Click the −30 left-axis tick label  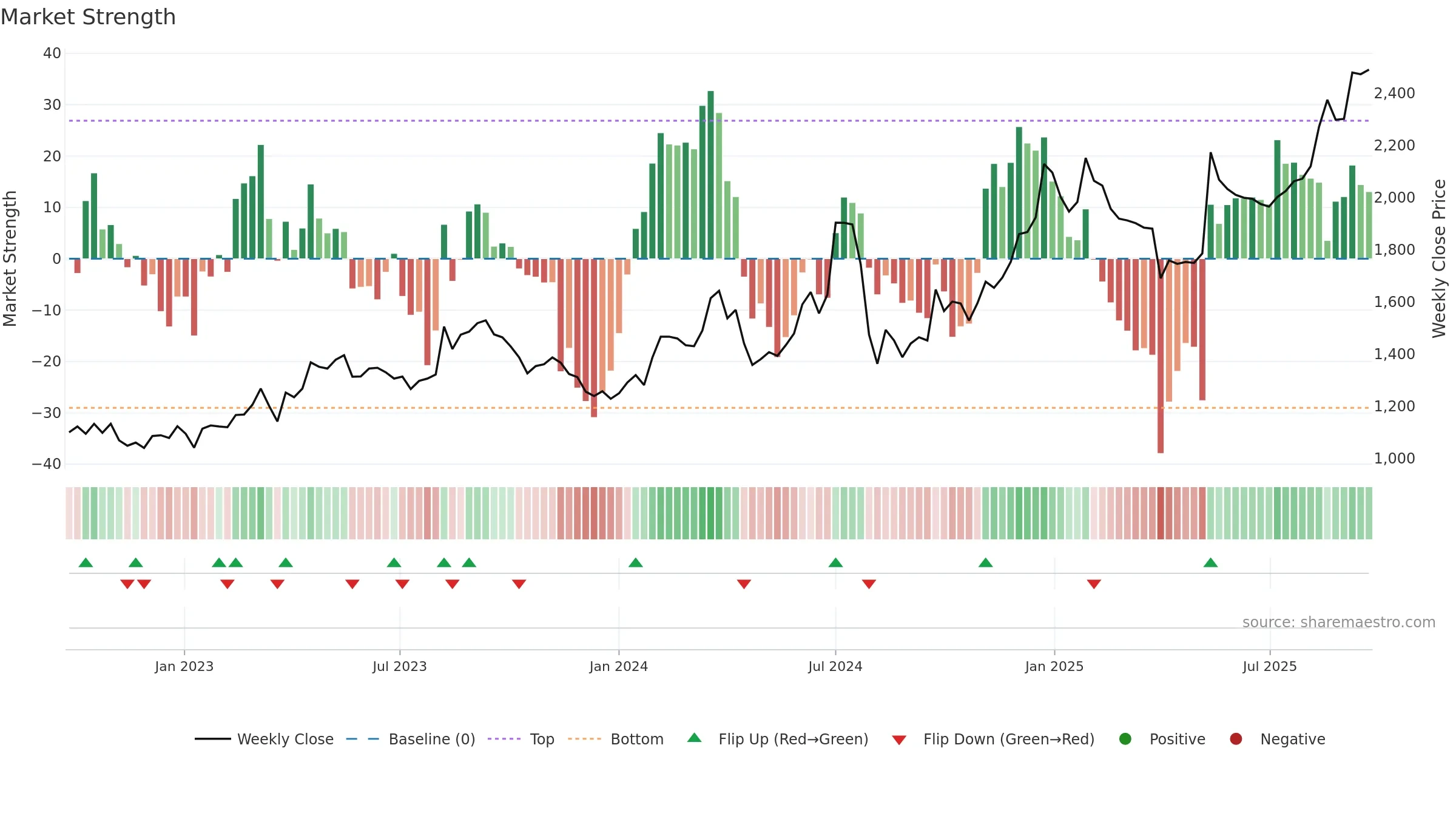click(x=47, y=413)
